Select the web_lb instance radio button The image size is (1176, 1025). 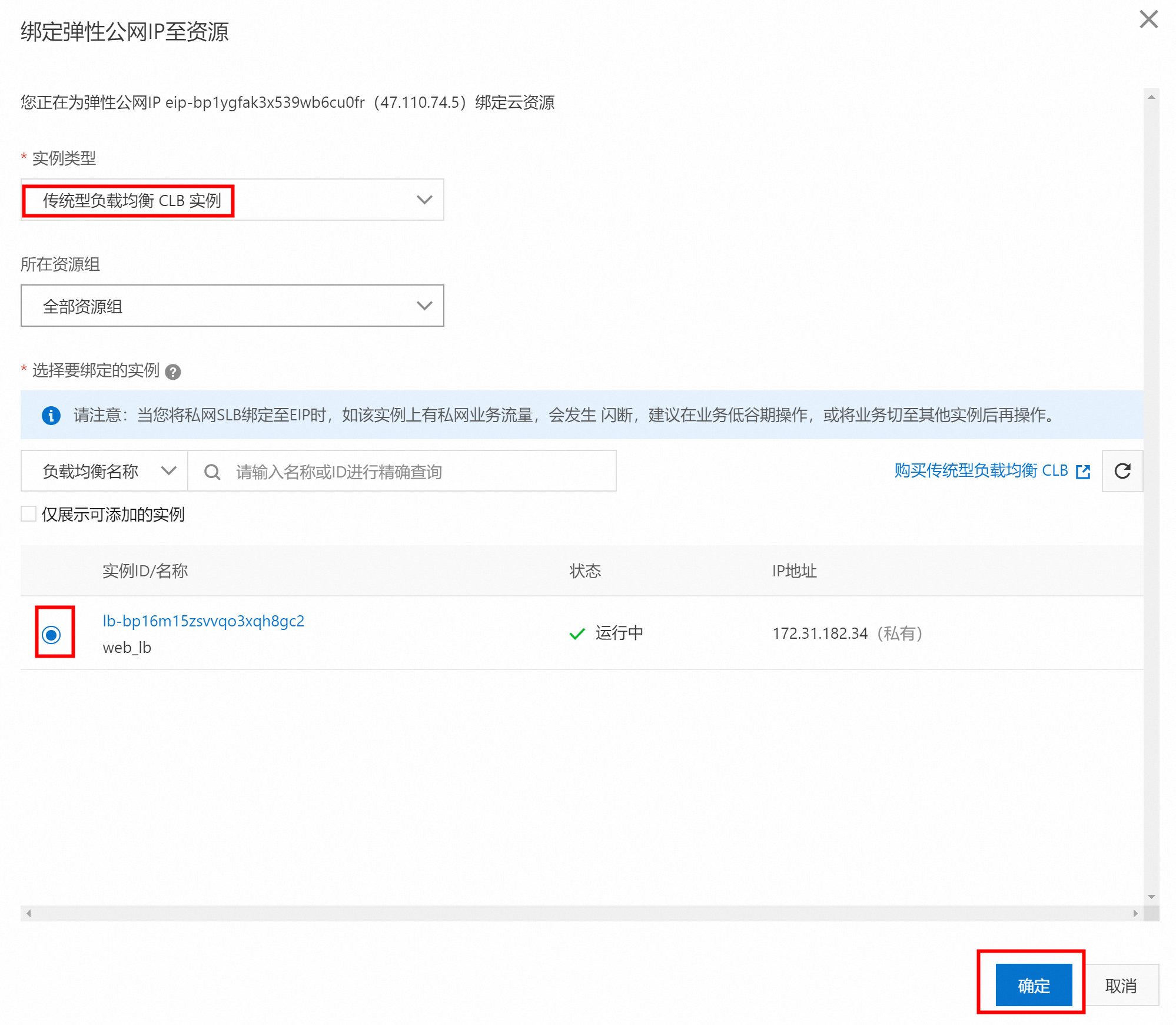[x=52, y=634]
